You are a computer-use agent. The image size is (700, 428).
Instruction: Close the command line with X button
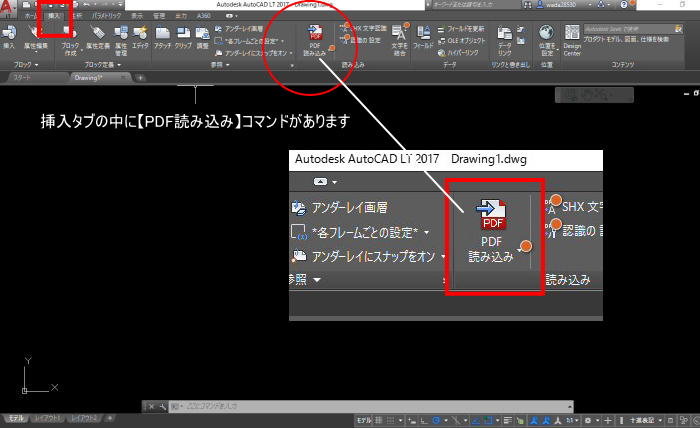(151, 407)
